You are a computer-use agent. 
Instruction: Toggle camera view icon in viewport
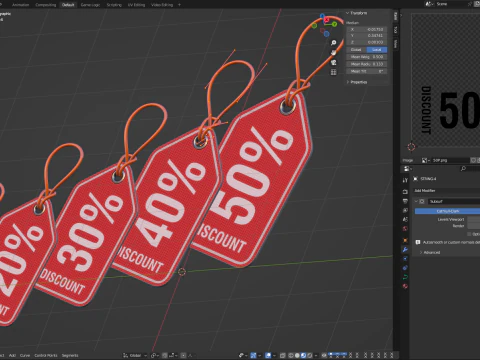point(333,62)
